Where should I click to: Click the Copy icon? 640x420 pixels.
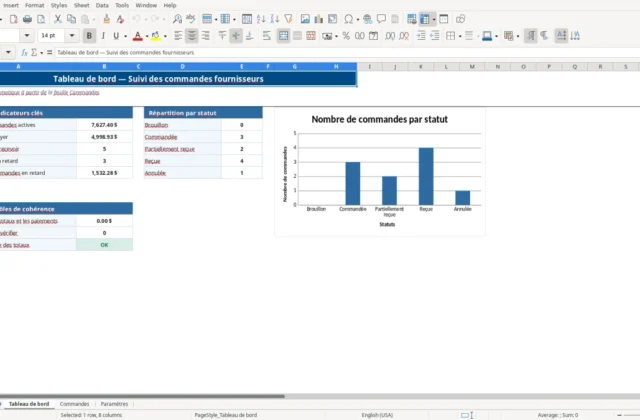(71, 19)
